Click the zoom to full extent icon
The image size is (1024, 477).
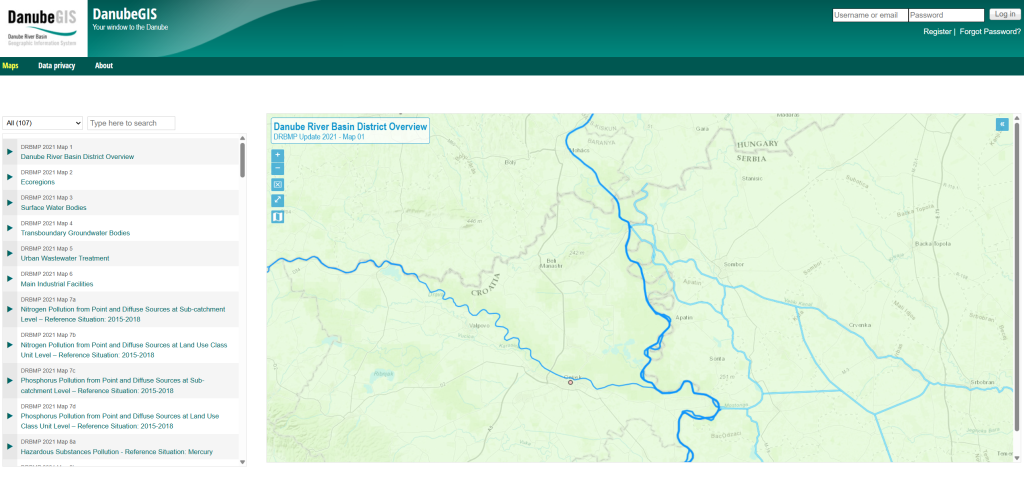pos(278,185)
